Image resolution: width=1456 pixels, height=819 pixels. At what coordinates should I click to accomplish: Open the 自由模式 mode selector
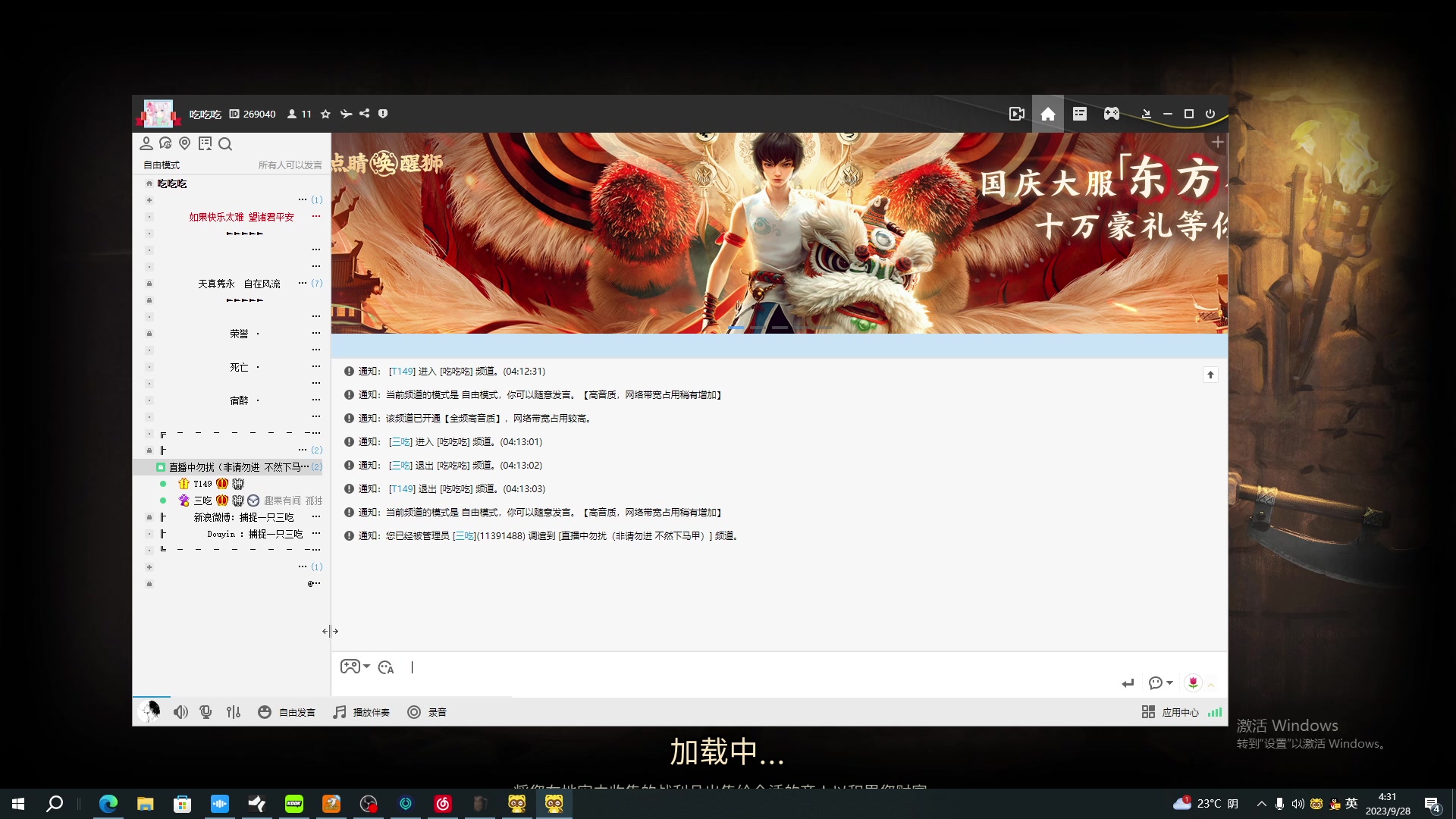[162, 165]
